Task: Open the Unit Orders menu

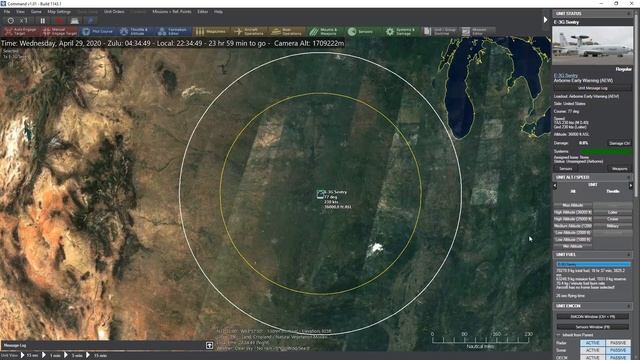Action: tap(114, 12)
